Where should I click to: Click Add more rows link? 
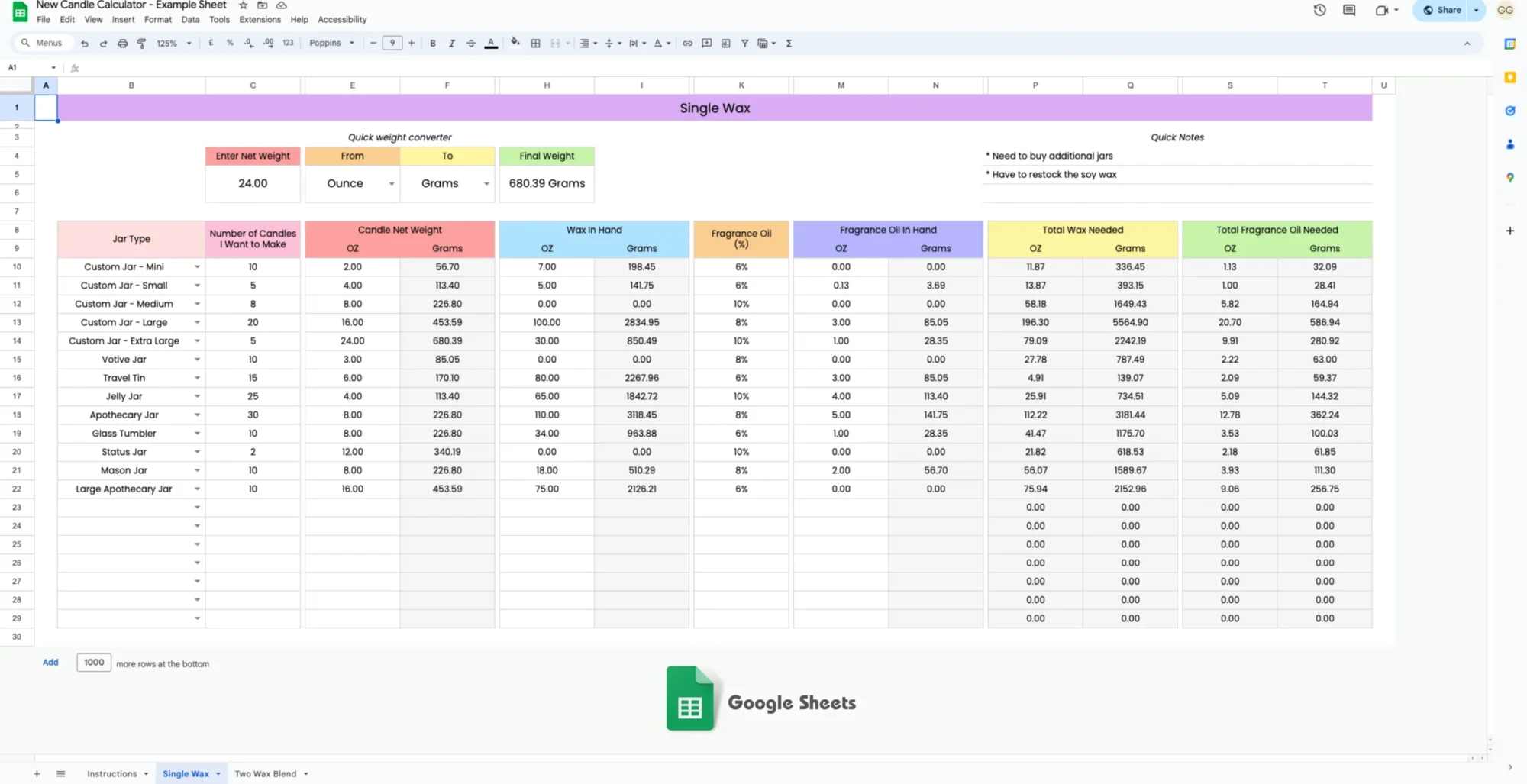pos(50,663)
